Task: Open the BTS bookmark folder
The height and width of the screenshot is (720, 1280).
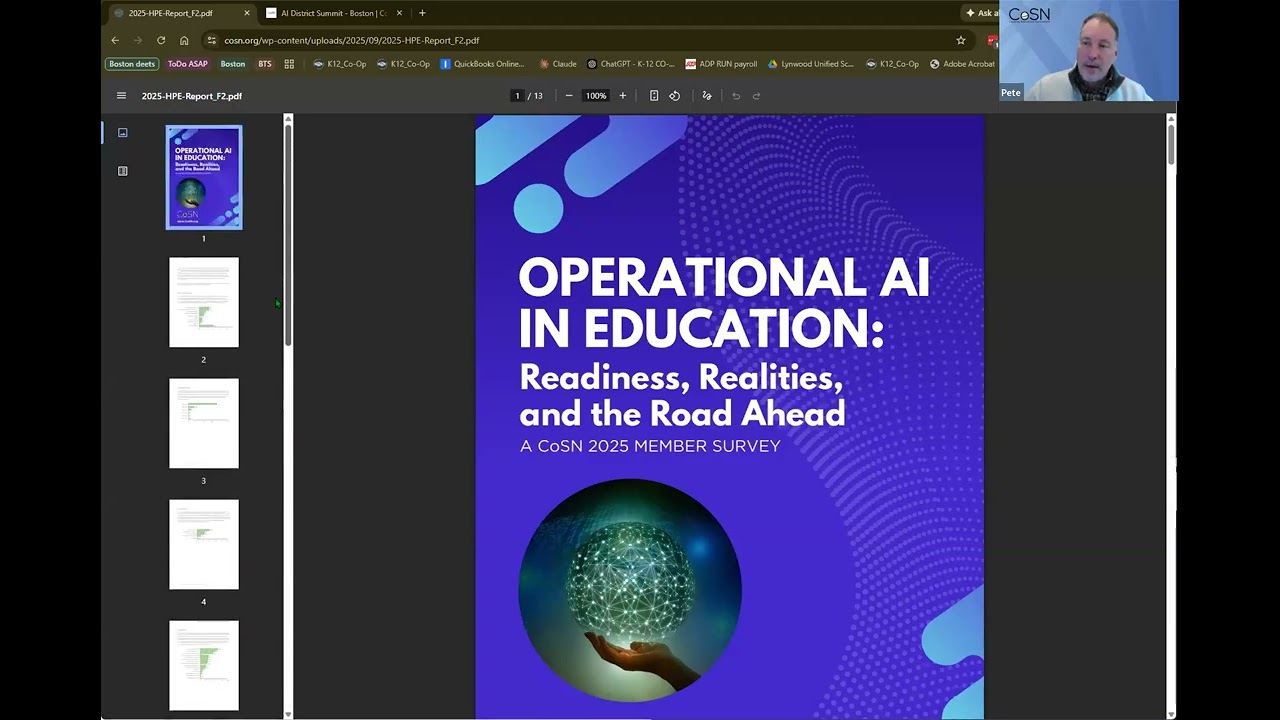Action: pyautogui.click(x=265, y=64)
